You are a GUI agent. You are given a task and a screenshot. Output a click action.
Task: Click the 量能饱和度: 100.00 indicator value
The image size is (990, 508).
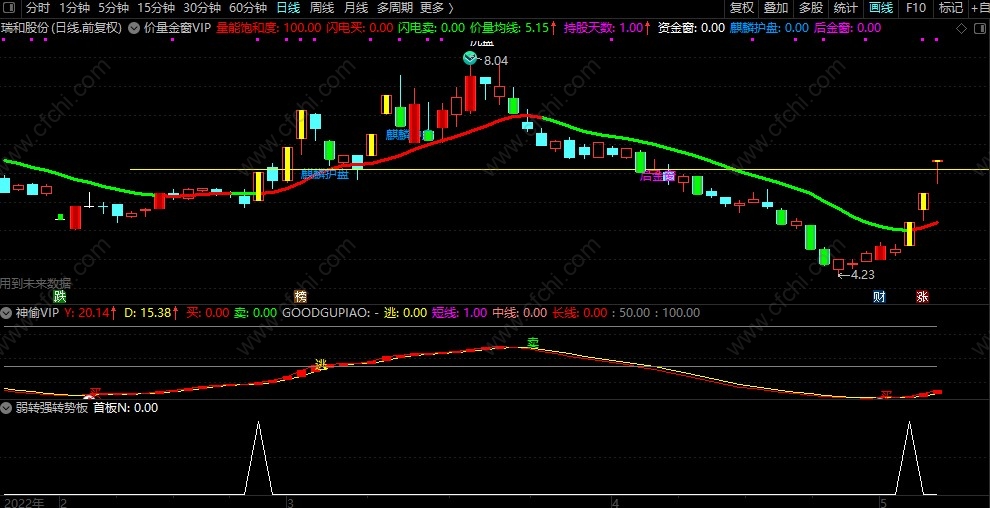[268, 28]
